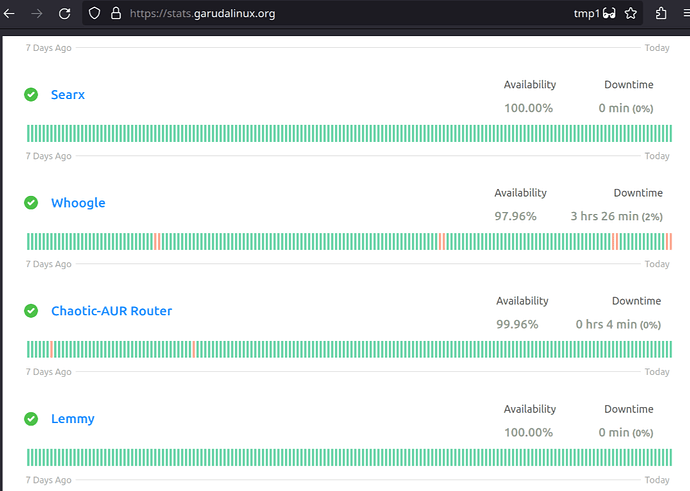
Task: Select Lemmy availability value 100.00%
Action: coord(529,432)
